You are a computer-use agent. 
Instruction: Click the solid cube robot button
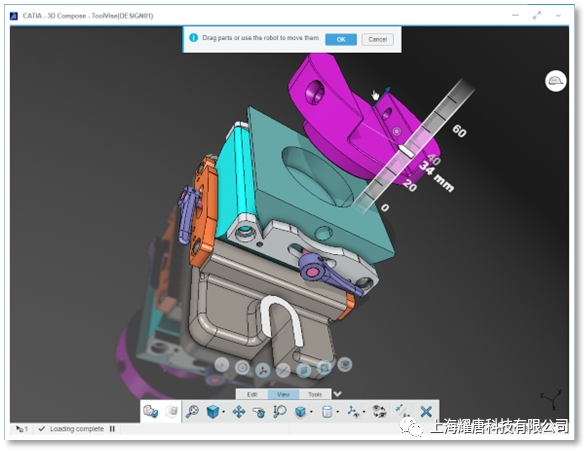pyautogui.click(x=345, y=364)
